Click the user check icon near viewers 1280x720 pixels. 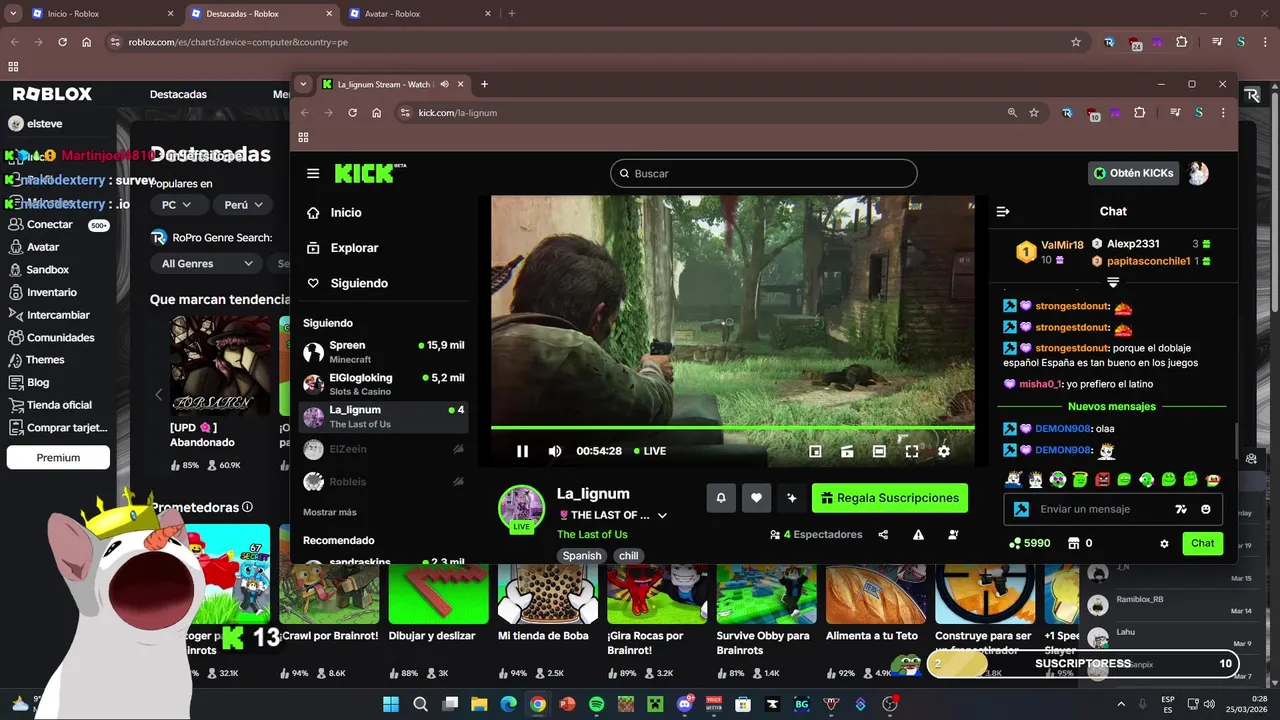(x=953, y=535)
